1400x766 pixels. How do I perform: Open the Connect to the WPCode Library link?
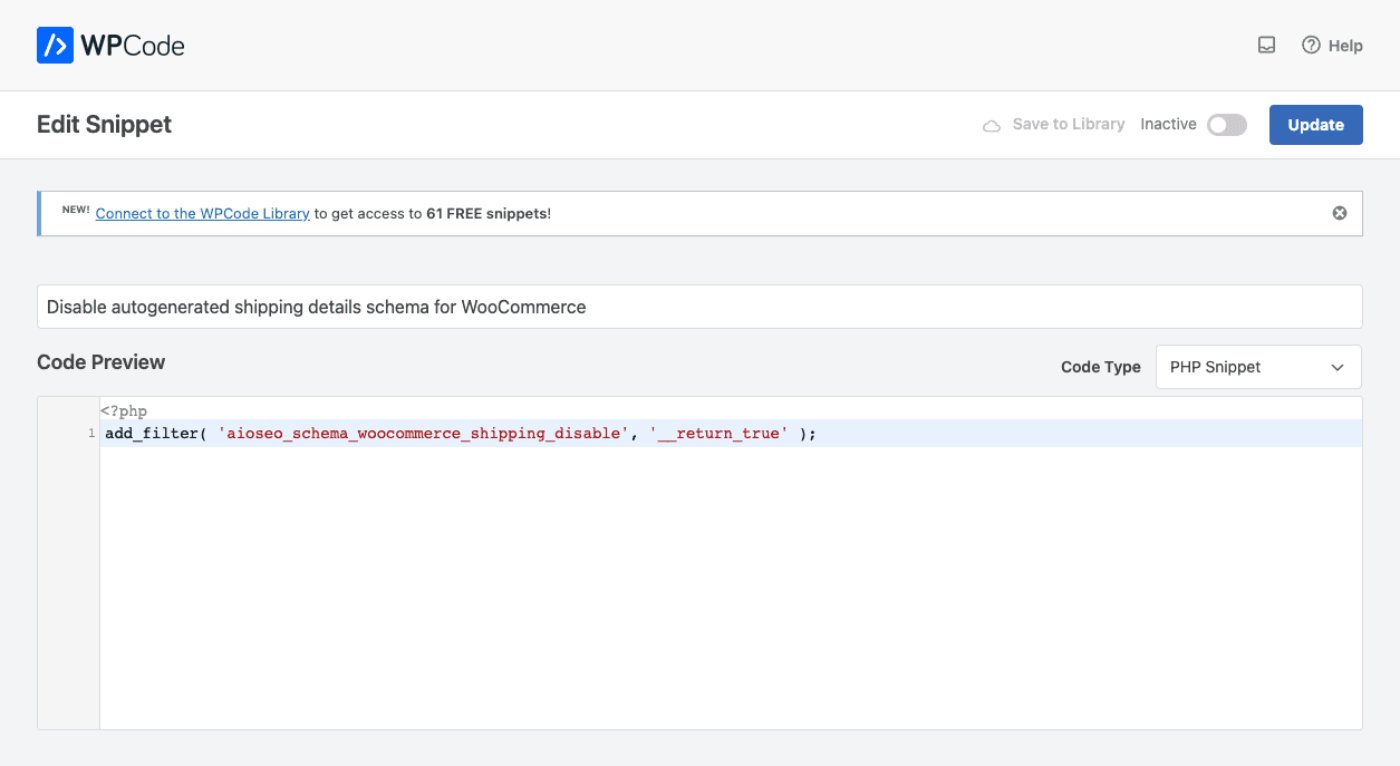tap(203, 213)
